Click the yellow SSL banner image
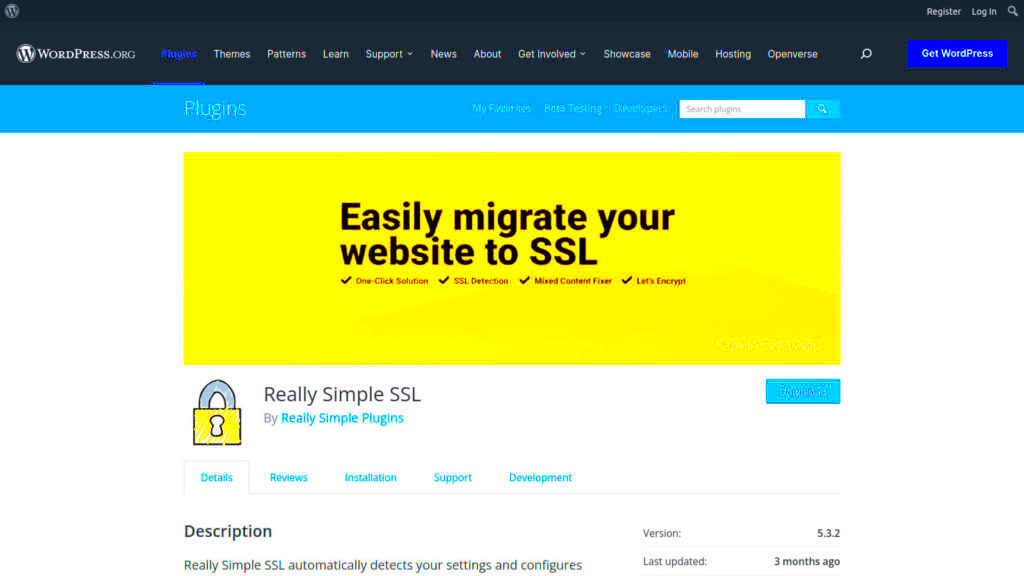The image size is (1024, 576). coord(512,258)
